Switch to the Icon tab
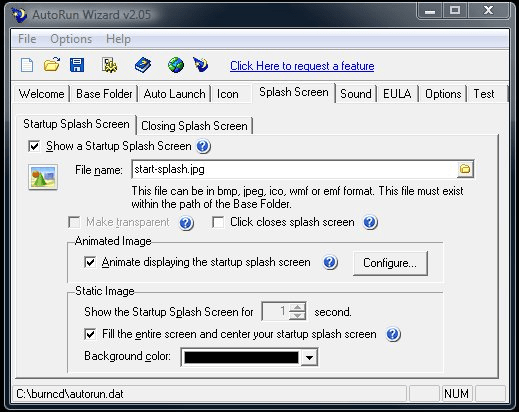This screenshot has height=412, width=519. coord(228,94)
